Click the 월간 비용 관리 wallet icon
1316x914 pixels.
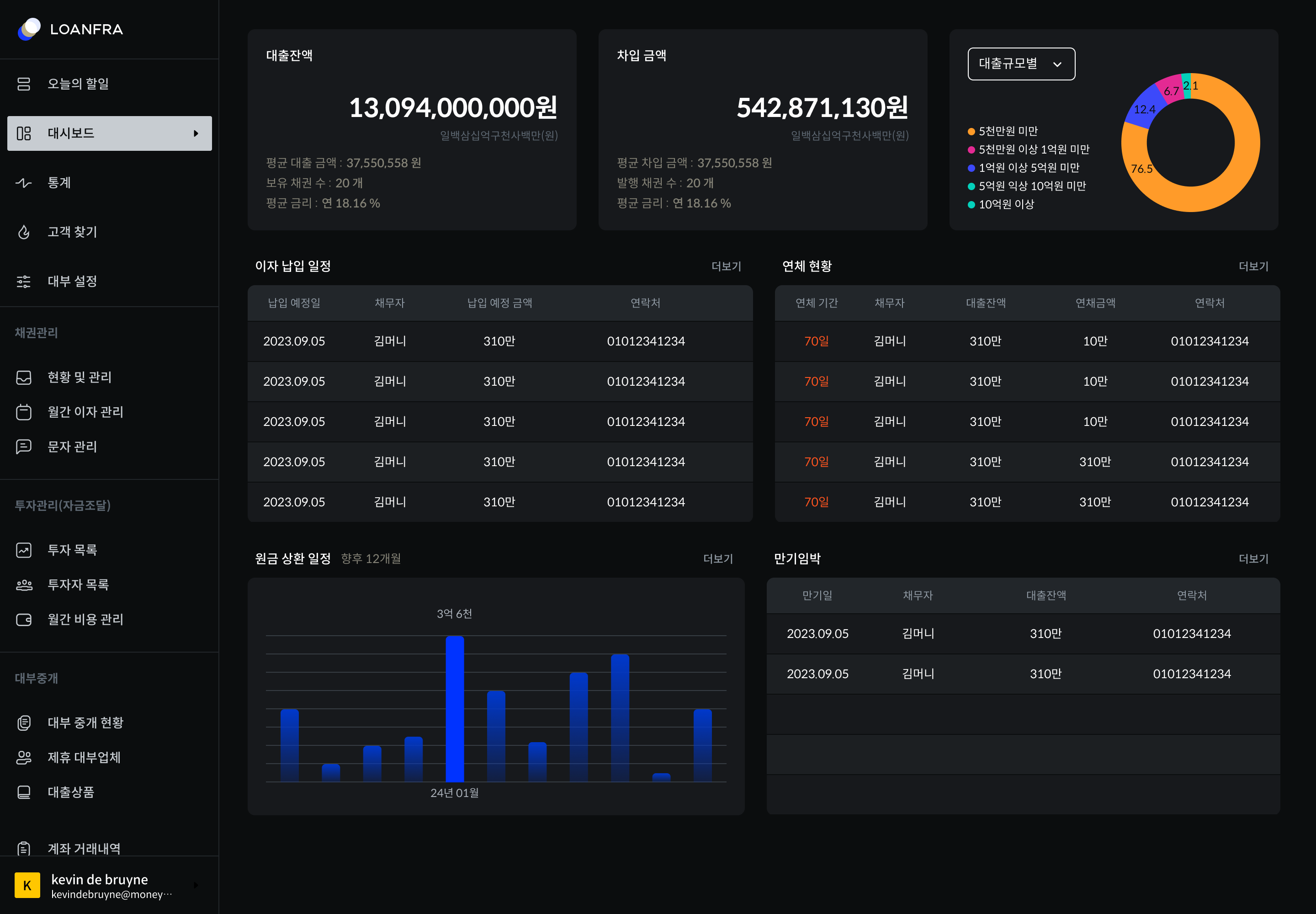[x=23, y=620]
